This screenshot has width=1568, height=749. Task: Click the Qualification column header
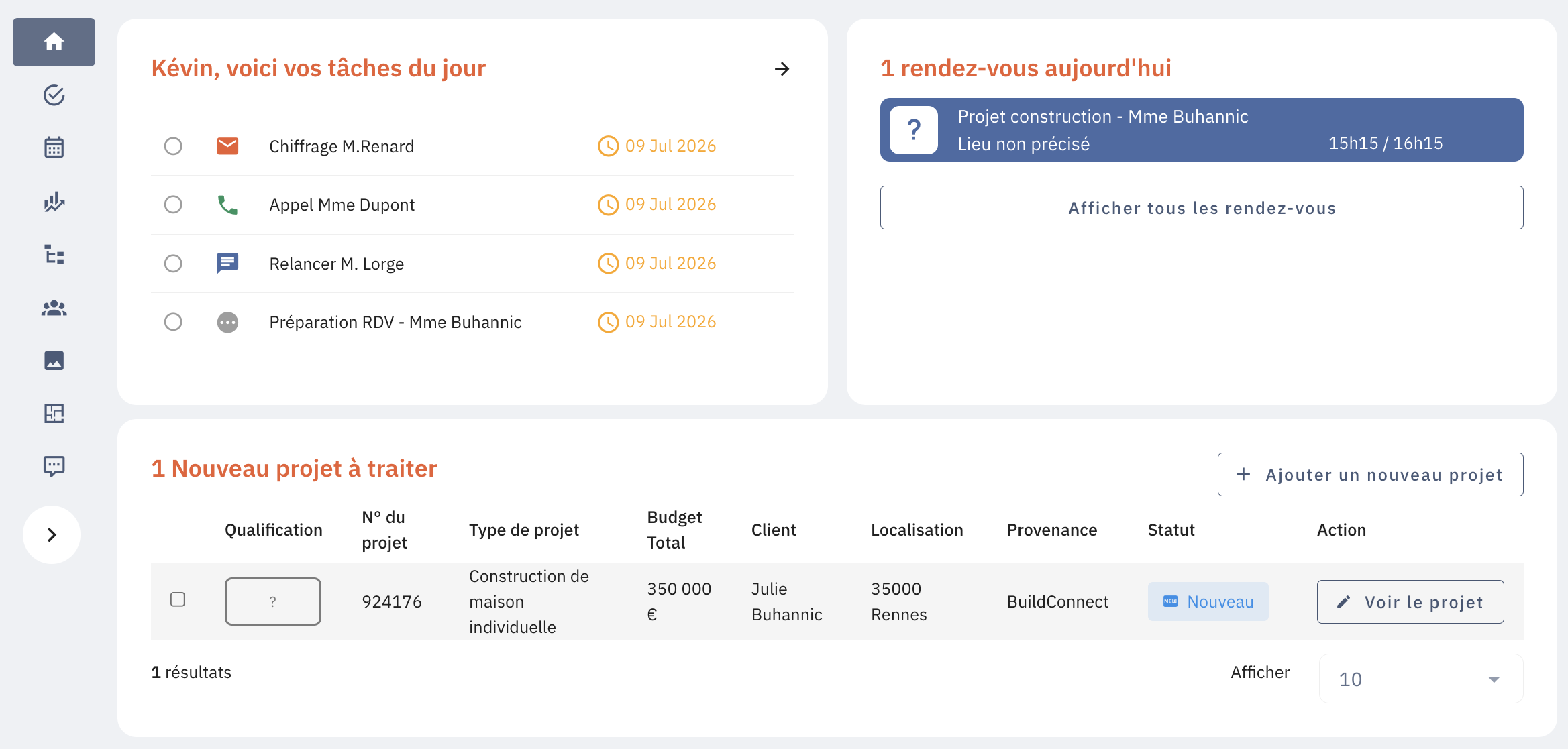(x=273, y=530)
